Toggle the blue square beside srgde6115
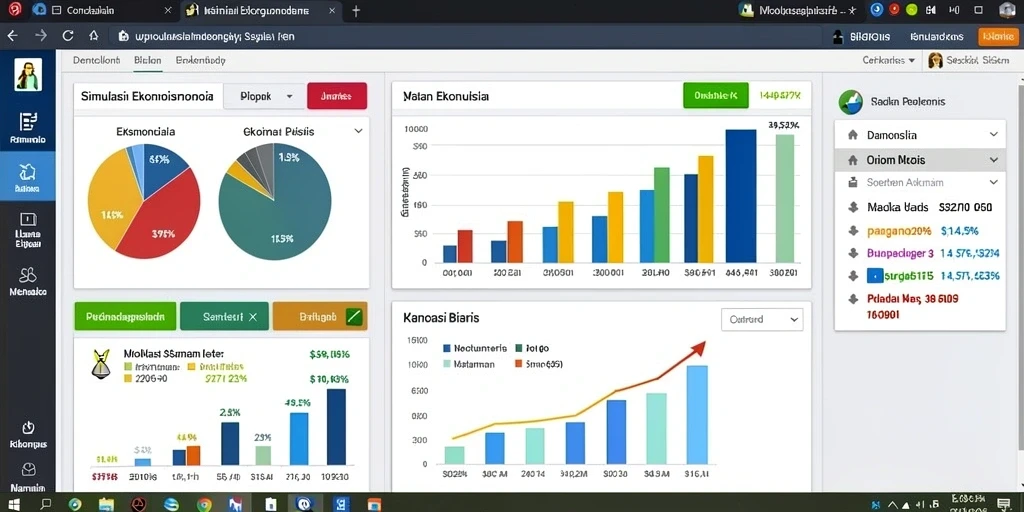 tap(874, 276)
